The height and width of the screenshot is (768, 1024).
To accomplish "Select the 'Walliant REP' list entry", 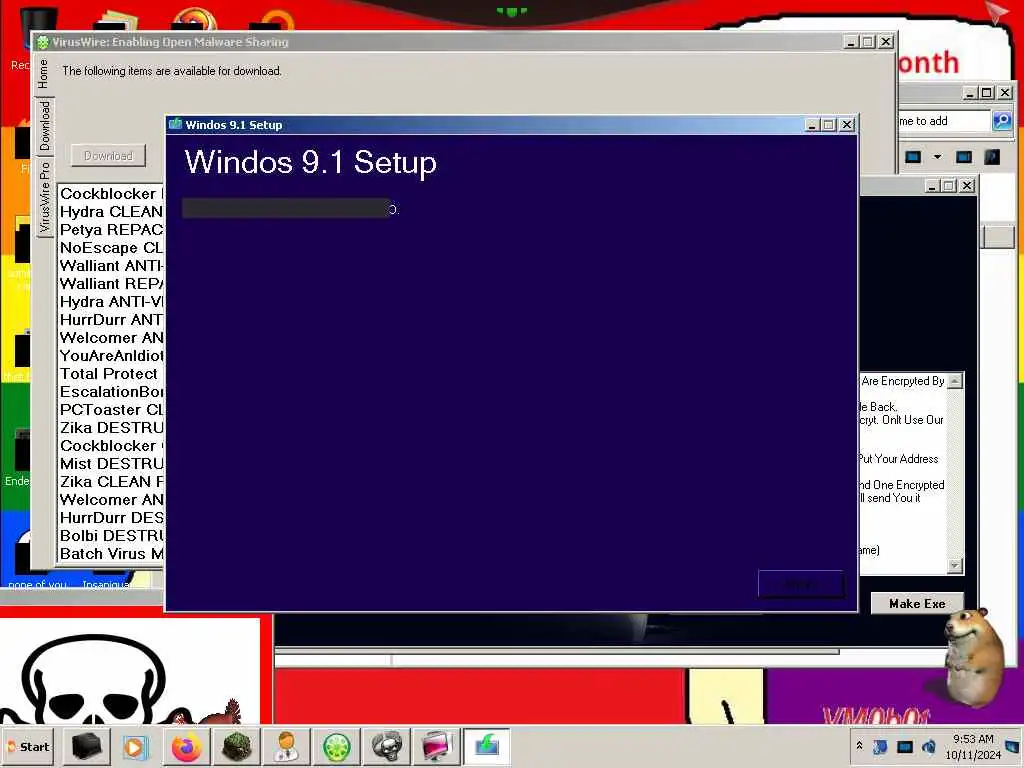I will (111, 283).
